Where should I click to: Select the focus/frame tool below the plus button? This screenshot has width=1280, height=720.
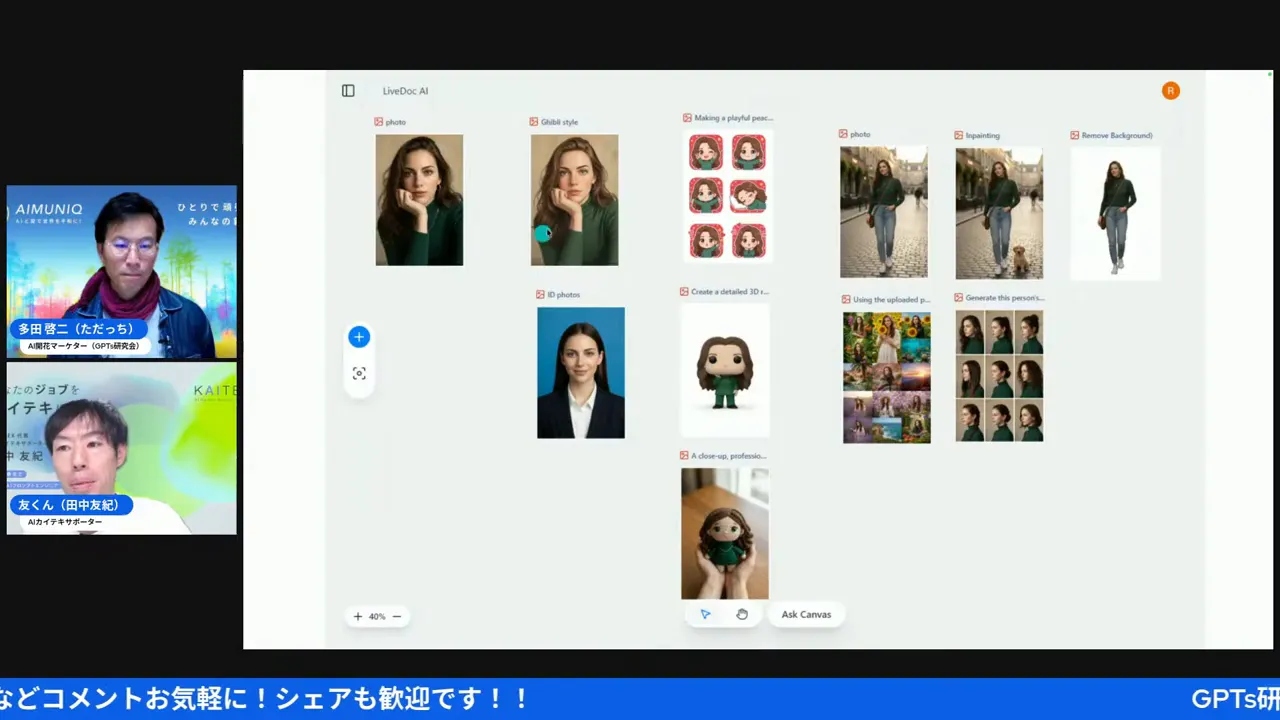point(359,373)
